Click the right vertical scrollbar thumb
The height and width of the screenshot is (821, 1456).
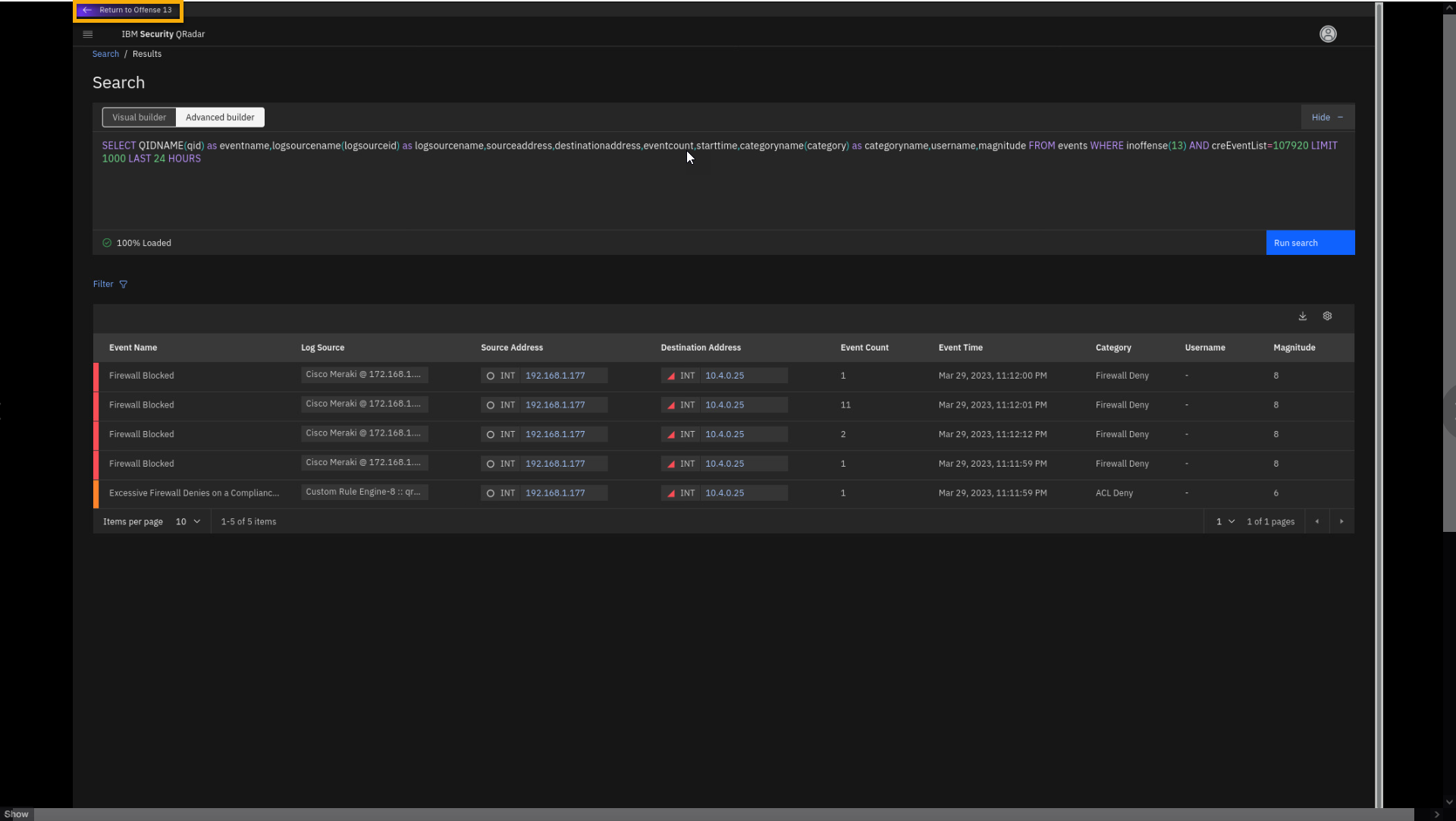1448,273
